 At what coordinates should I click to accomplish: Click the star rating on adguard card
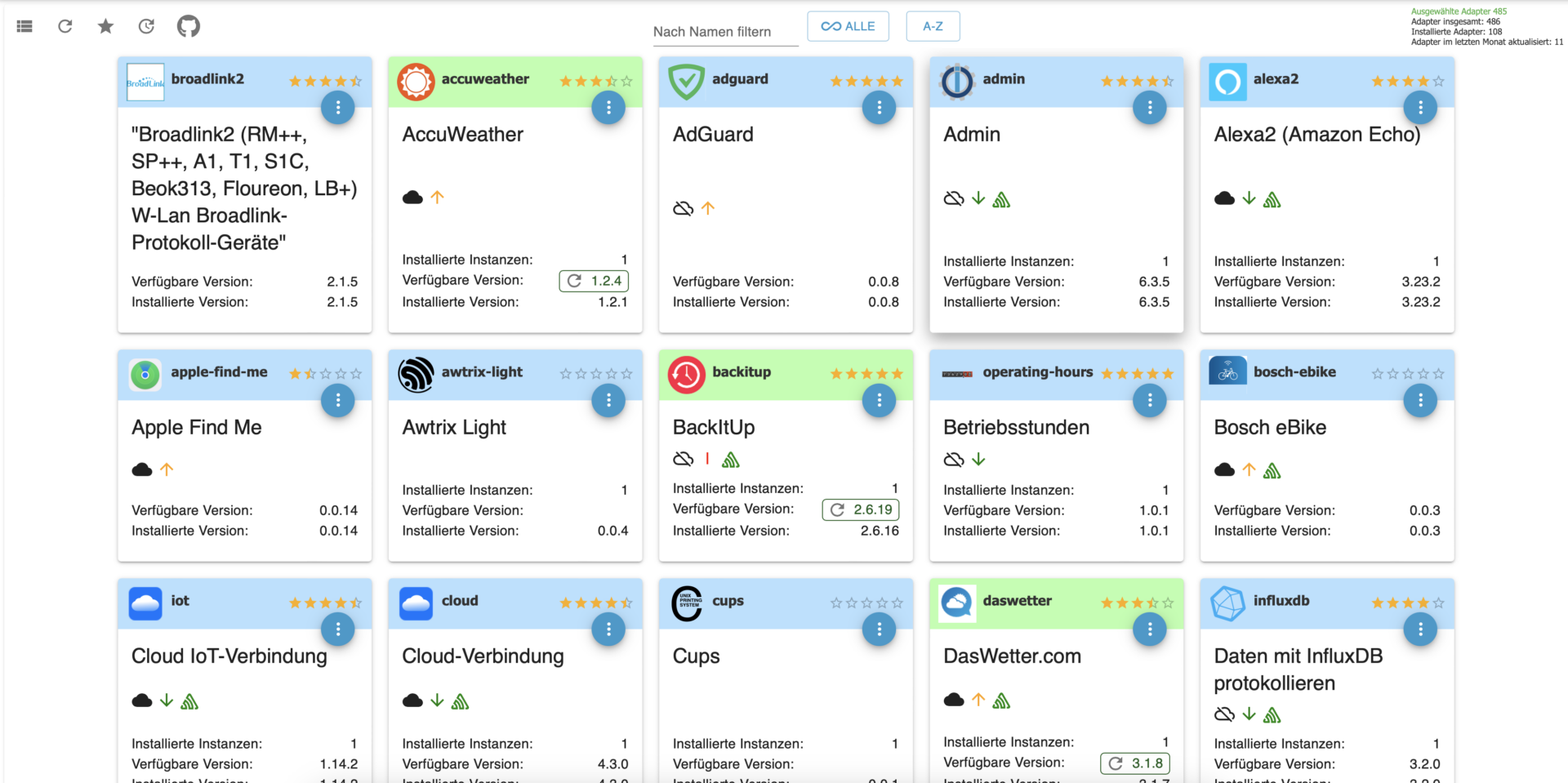coord(866,81)
